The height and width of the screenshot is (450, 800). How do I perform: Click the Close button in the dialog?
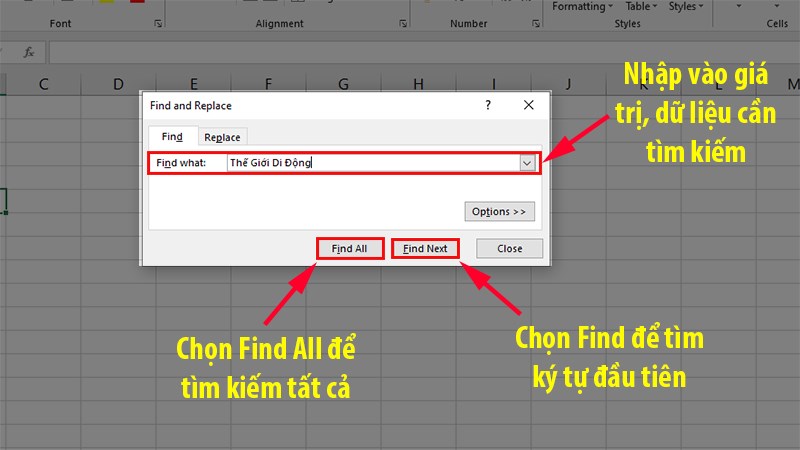(x=509, y=248)
